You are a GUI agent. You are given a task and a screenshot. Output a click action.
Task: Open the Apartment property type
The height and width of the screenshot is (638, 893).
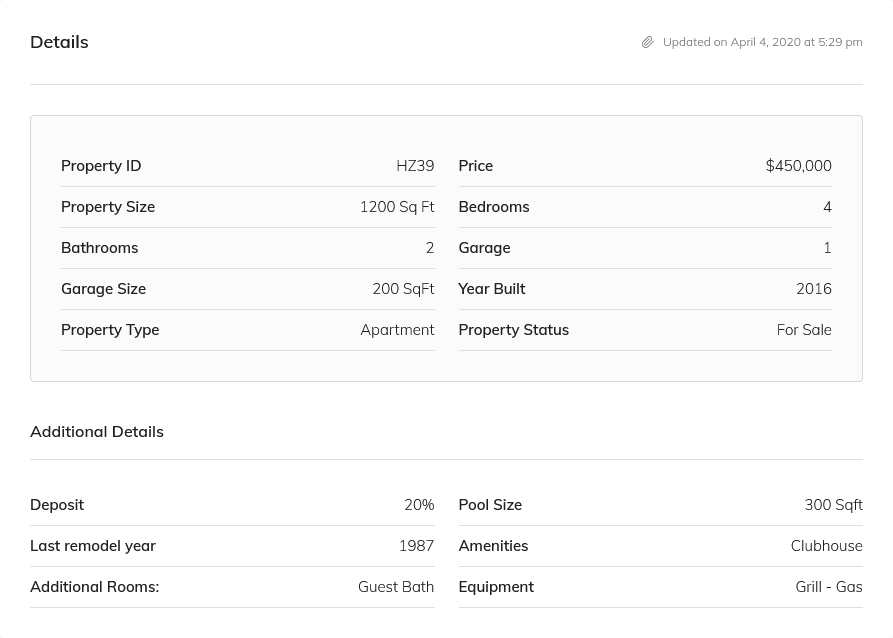[397, 330]
